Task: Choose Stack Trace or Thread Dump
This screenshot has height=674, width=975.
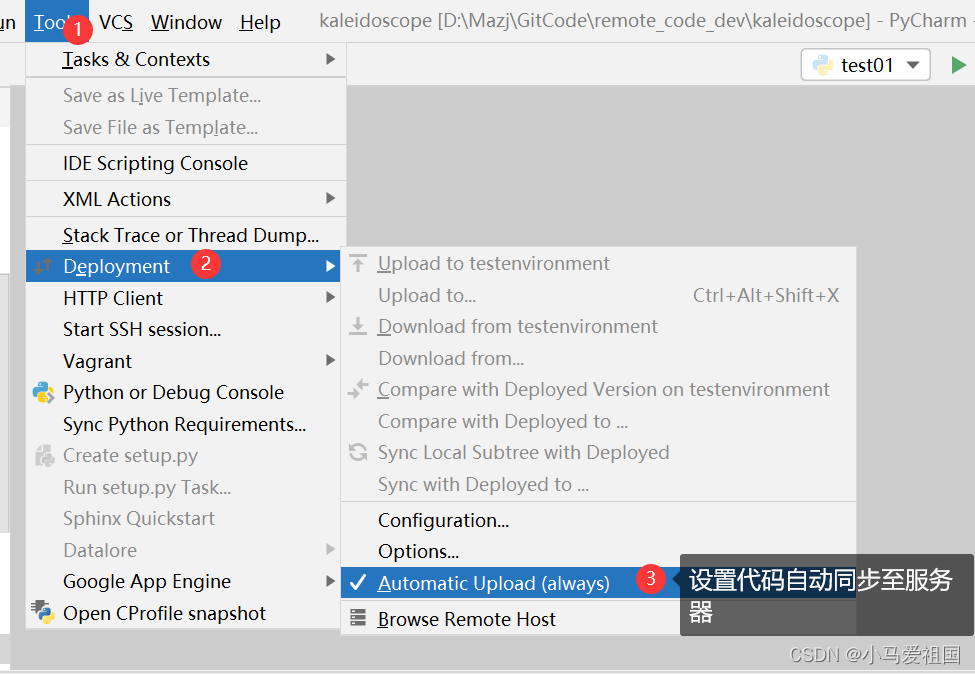Action: pos(186,235)
